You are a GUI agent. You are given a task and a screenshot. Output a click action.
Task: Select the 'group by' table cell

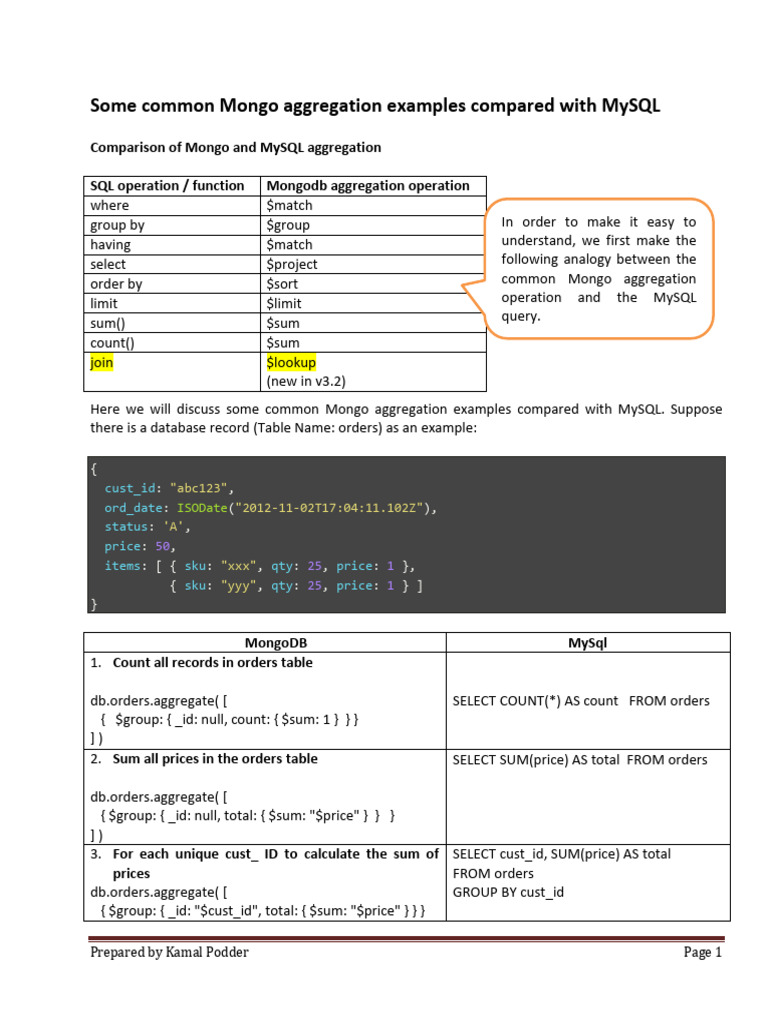point(172,225)
